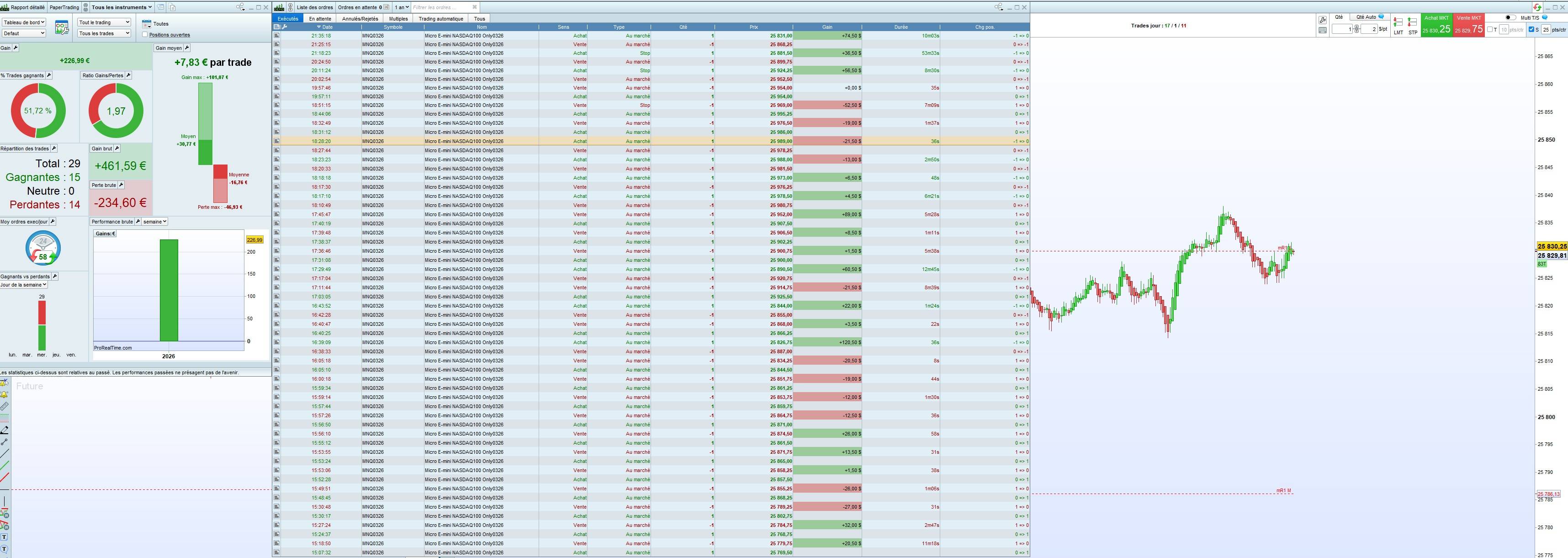The height and width of the screenshot is (558, 1568).
Task: Open Jour de la semaine dropdown
Action: click(x=24, y=284)
